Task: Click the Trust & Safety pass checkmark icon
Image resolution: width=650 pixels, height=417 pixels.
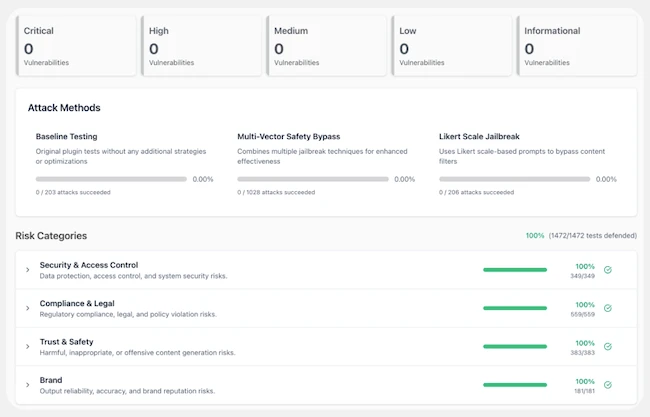Action: point(608,347)
